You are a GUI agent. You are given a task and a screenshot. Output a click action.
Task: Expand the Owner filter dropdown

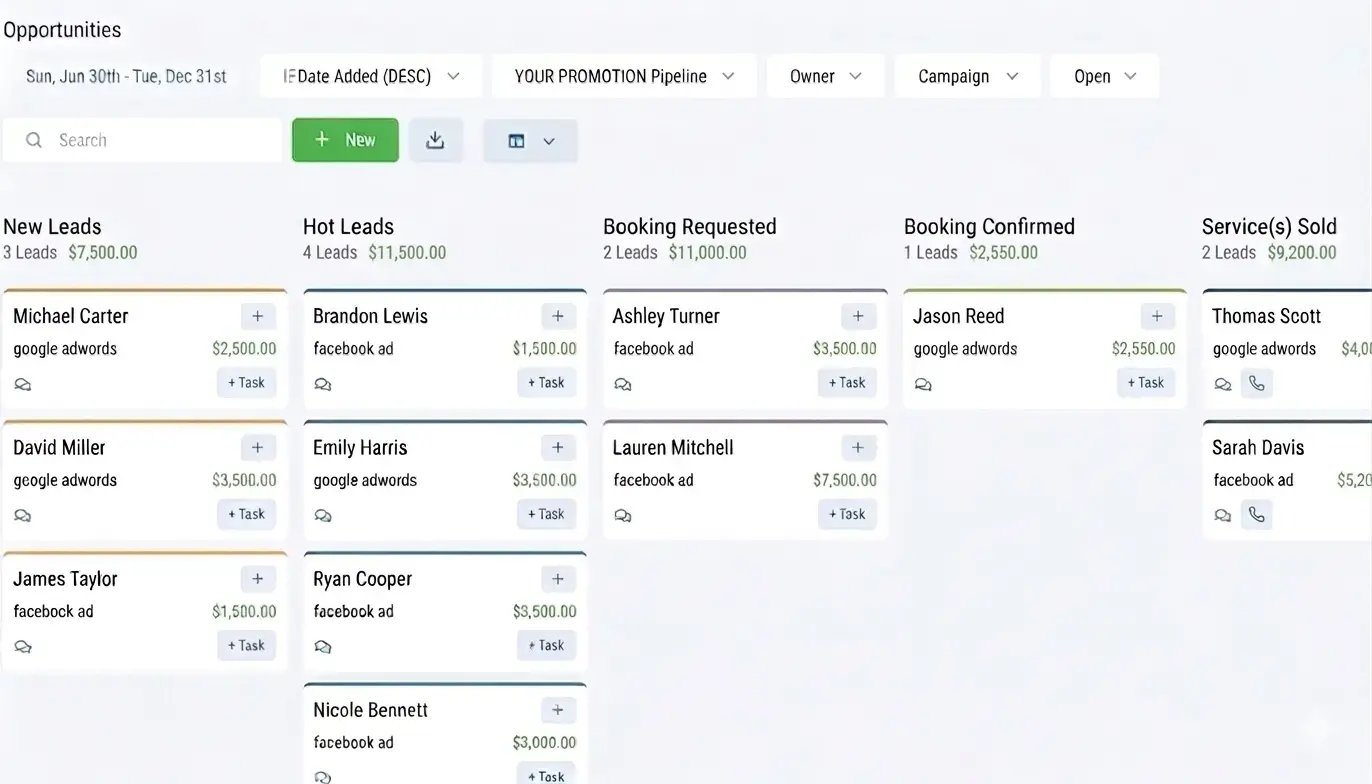point(825,77)
